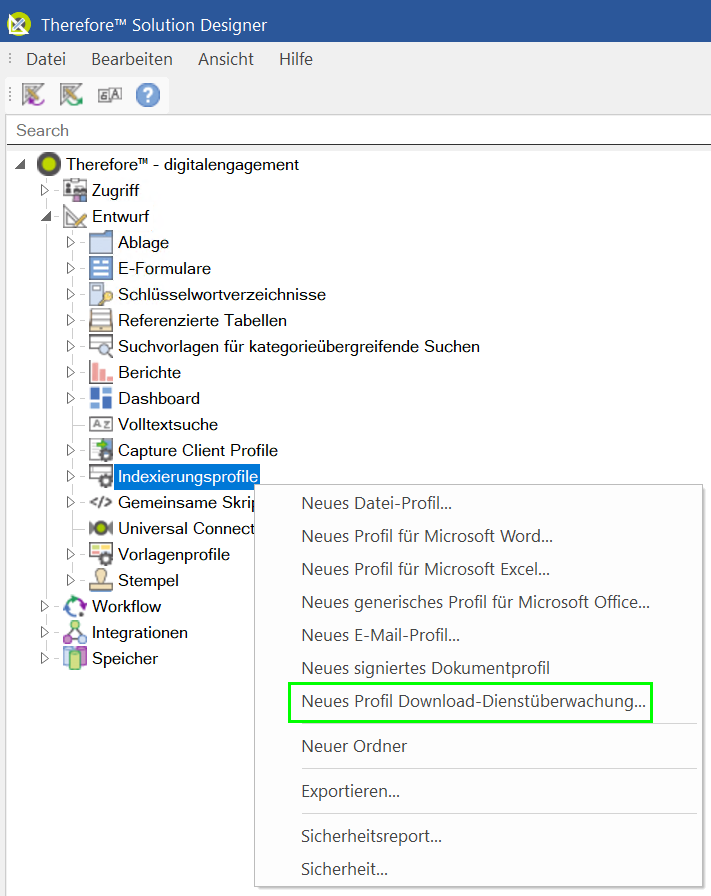The height and width of the screenshot is (896, 711).
Task: Expand the Ablage node
Action: [x=70, y=242]
